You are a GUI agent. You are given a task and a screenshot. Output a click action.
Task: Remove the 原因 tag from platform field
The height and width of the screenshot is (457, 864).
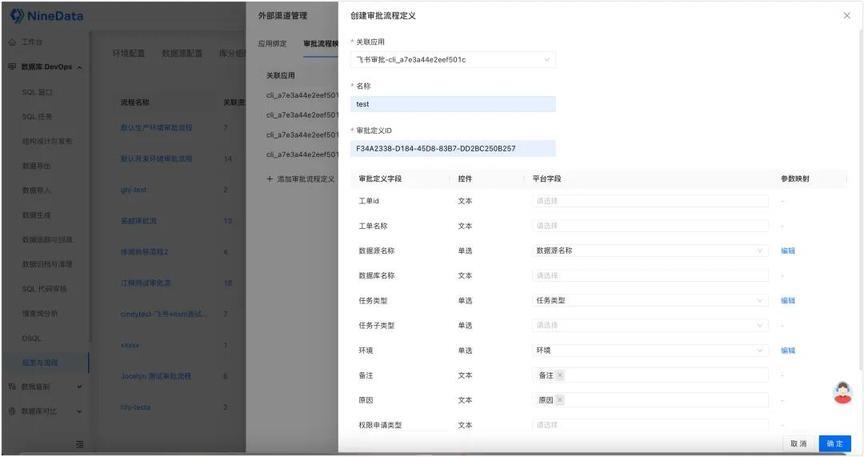click(560, 400)
